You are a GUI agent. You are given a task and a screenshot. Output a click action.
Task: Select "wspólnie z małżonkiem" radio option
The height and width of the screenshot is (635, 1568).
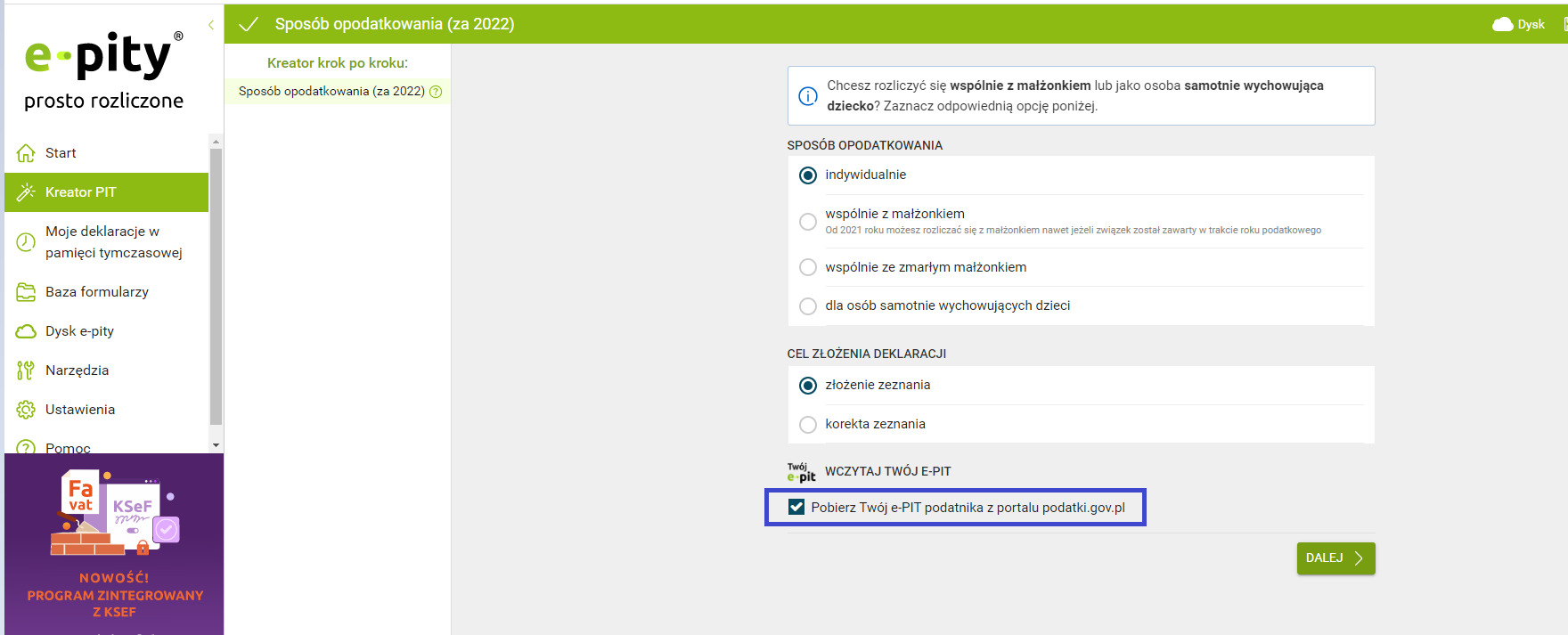(x=808, y=222)
